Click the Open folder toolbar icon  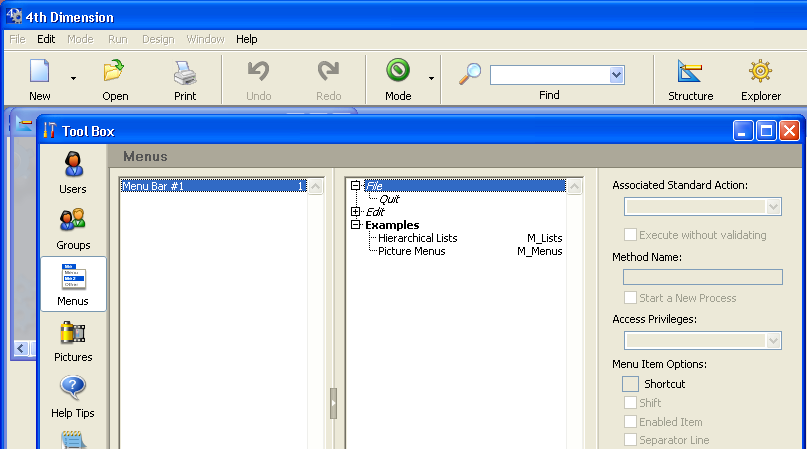pyautogui.click(x=114, y=73)
